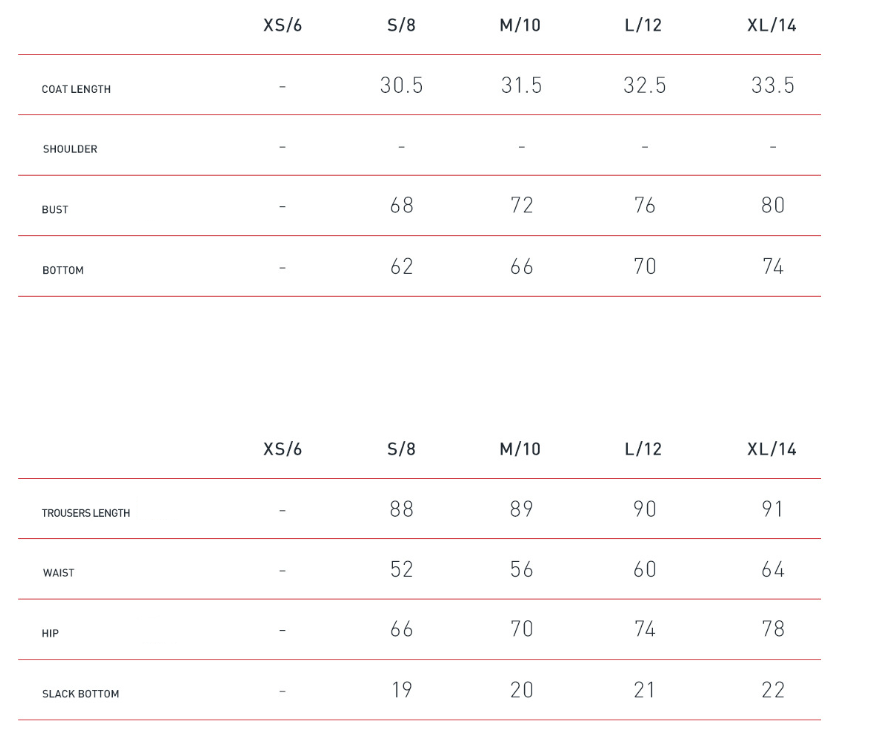Select the BOTTOM row label in coat table

click(x=63, y=270)
